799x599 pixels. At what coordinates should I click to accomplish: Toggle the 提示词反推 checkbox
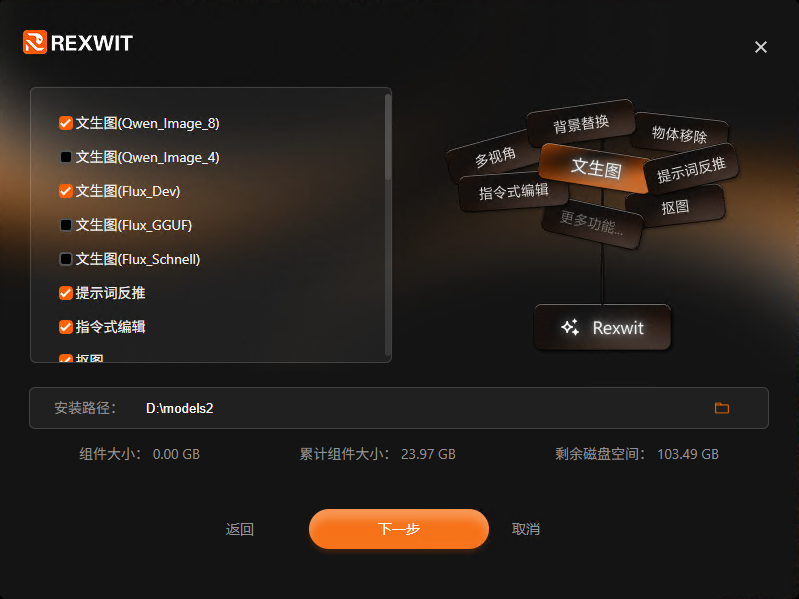[x=66, y=293]
